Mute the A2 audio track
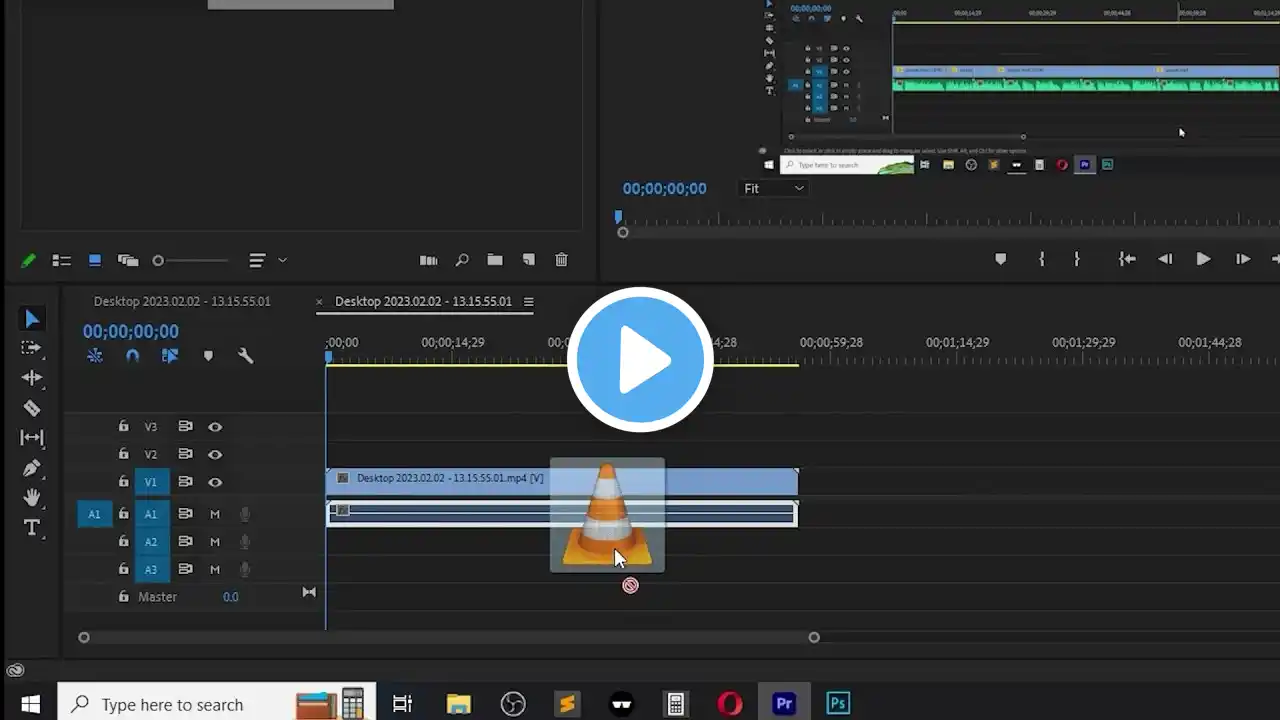The width and height of the screenshot is (1280, 720). [x=214, y=542]
